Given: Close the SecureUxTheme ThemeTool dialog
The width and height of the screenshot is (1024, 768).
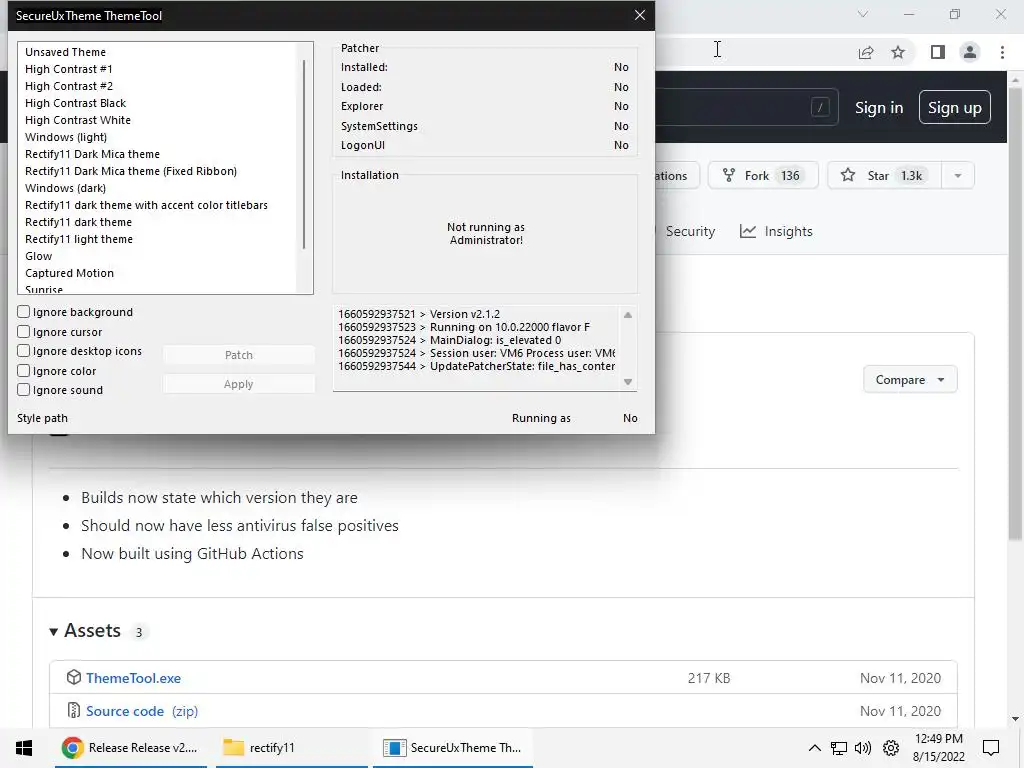Looking at the screenshot, I should pyautogui.click(x=639, y=15).
